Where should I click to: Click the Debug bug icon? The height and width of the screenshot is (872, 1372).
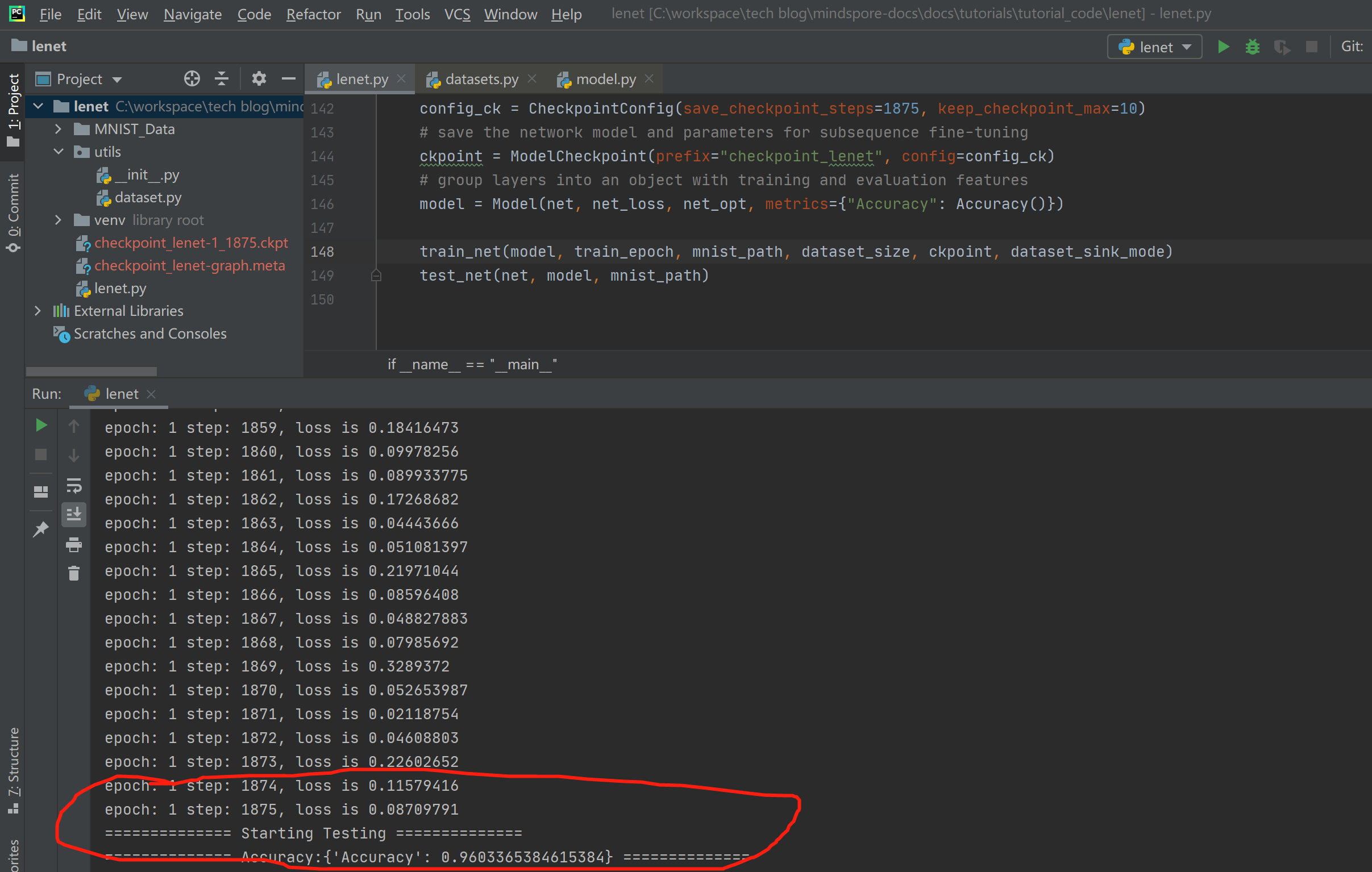coord(1252,47)
